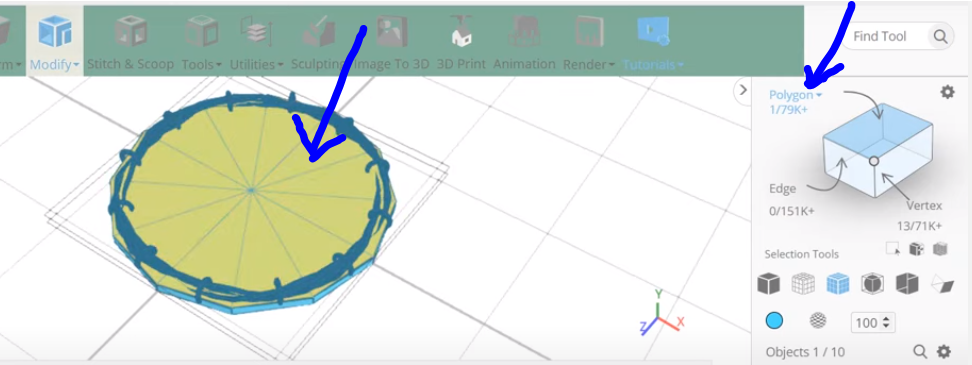The width and height of the screenshot is (972, 365).
Task: Open Image To 3D
Action: coord(392,64)
